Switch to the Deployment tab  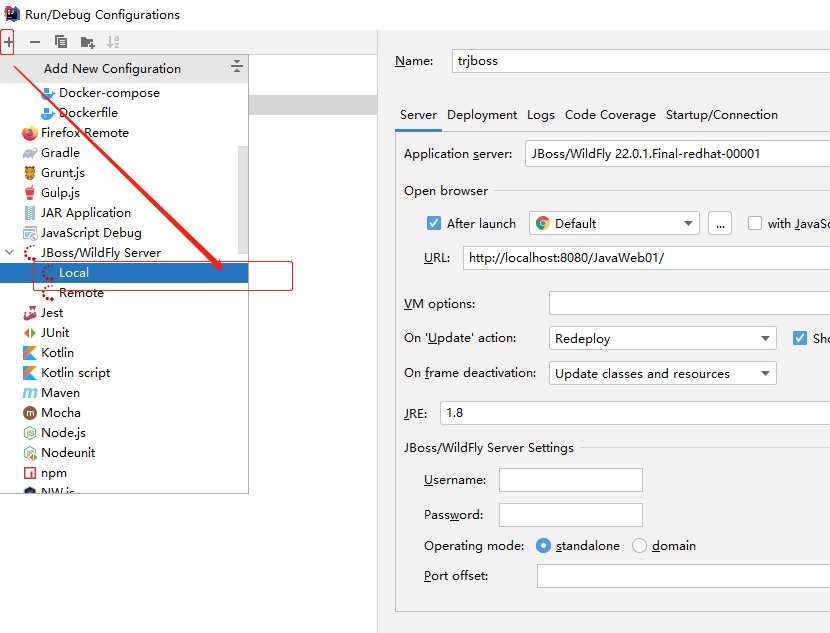(482, 115)
